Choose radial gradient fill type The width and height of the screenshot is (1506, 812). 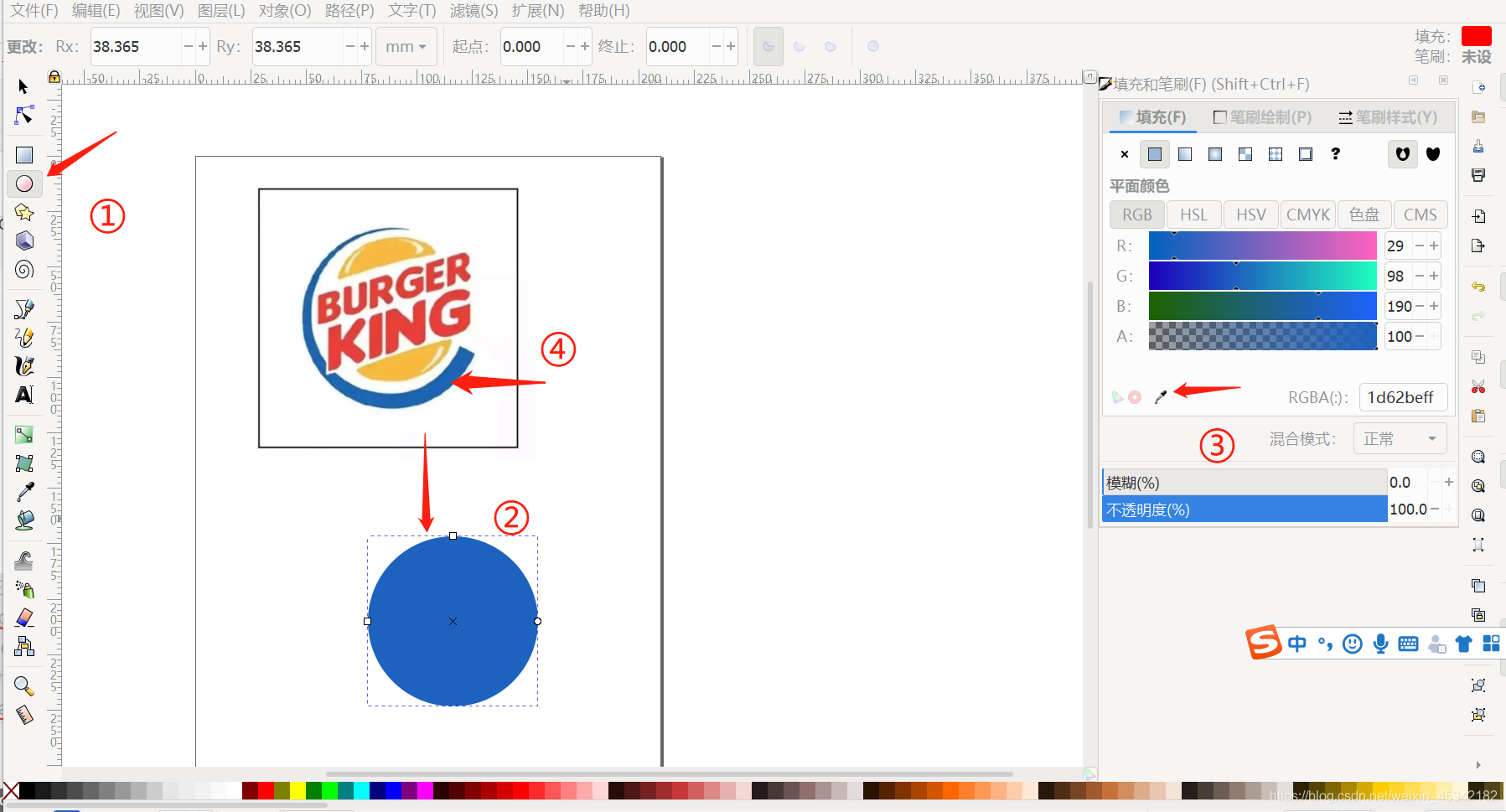(1215, 154)
